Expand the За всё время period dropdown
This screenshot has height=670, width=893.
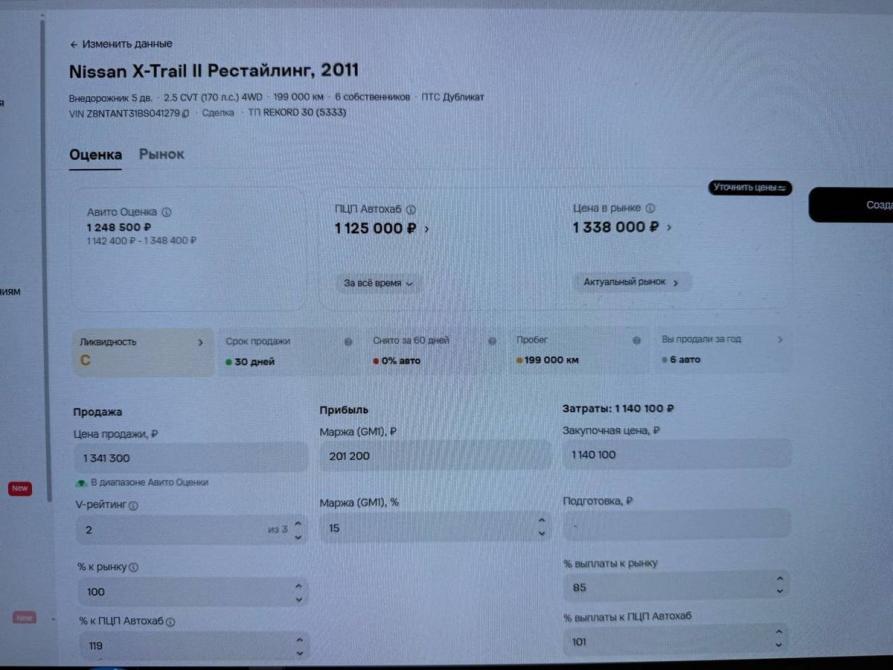[378, 283]
